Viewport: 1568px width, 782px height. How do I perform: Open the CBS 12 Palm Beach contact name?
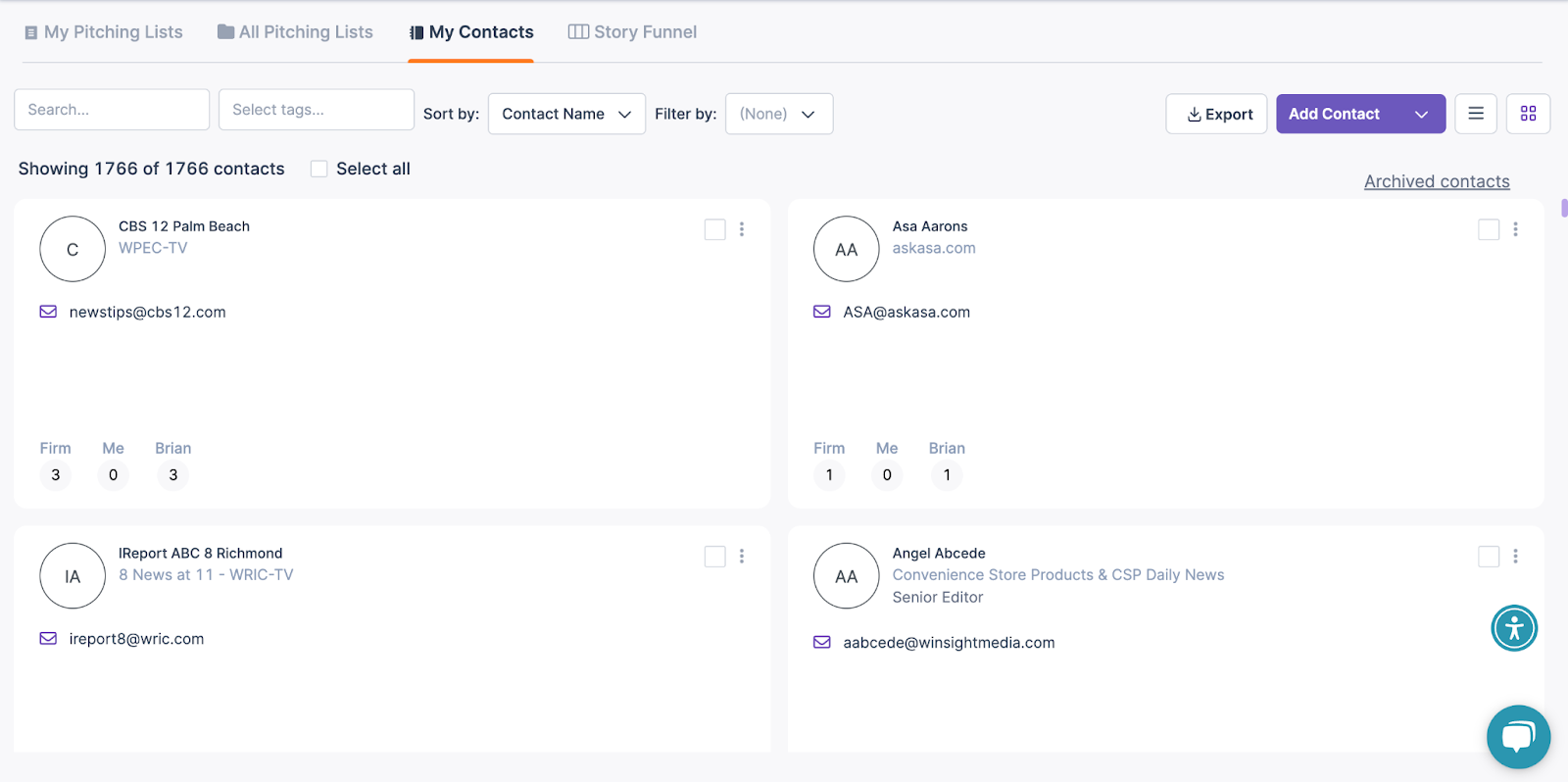point(184,226)
